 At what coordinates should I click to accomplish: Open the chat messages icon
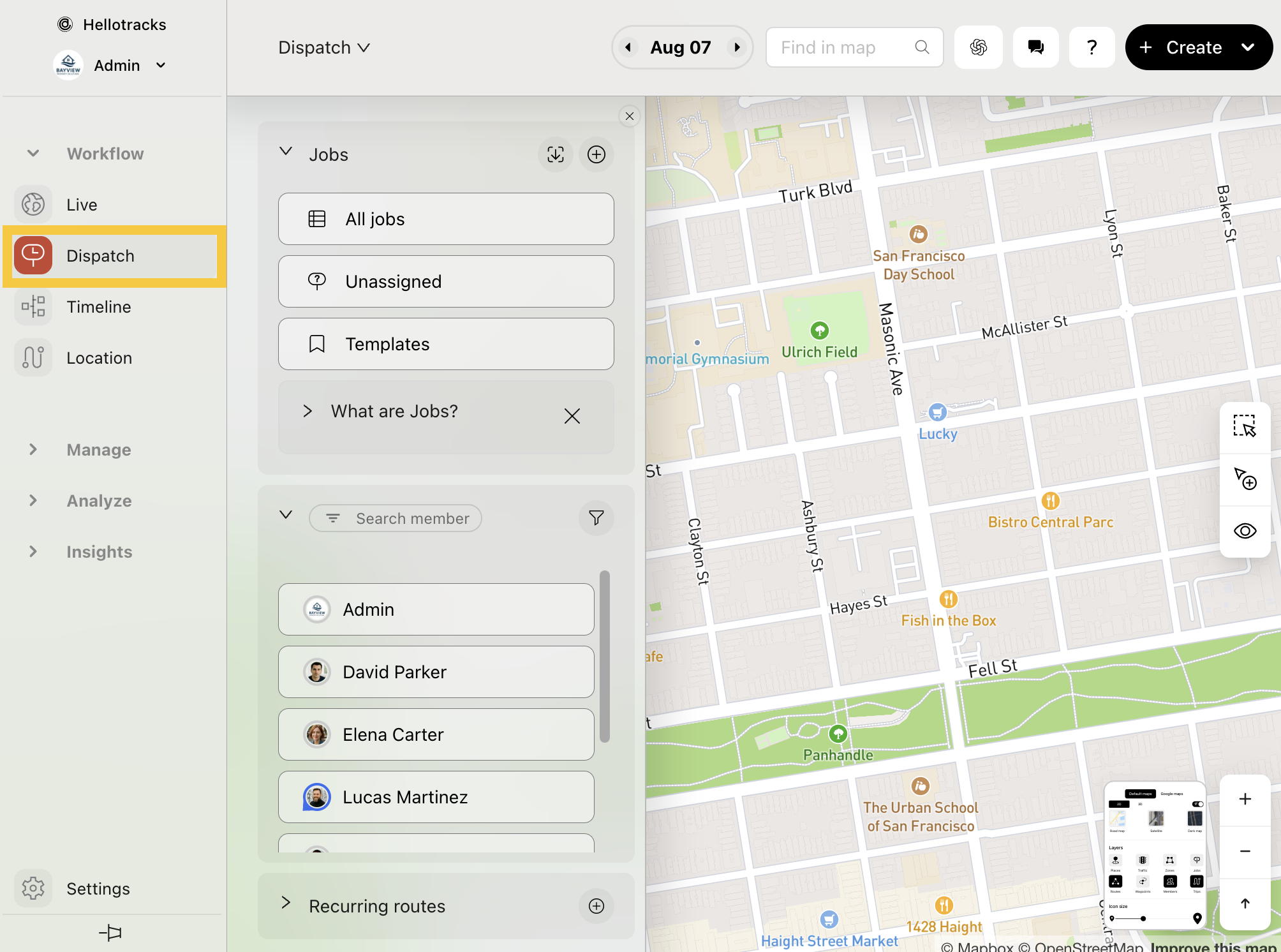tap(1036, 47)
